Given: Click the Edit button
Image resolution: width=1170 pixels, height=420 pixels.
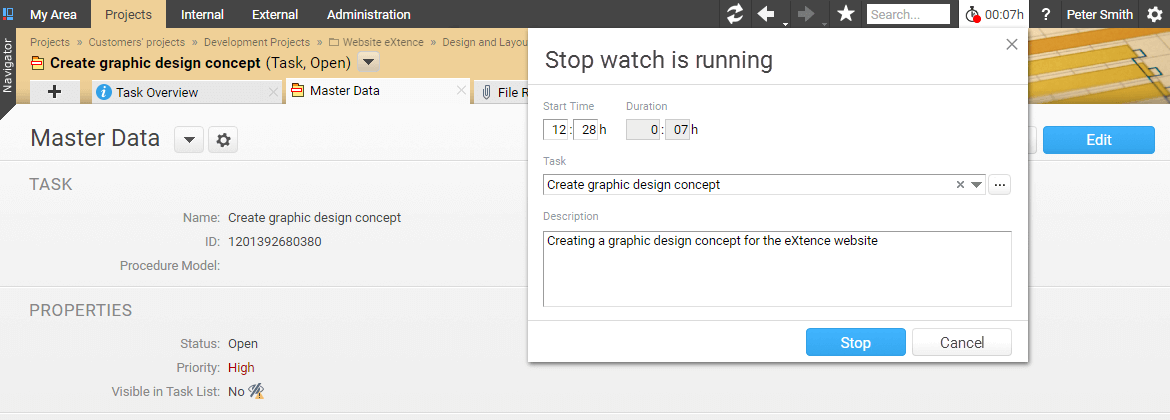Looking at the screenshot, I should (1098, 140).
